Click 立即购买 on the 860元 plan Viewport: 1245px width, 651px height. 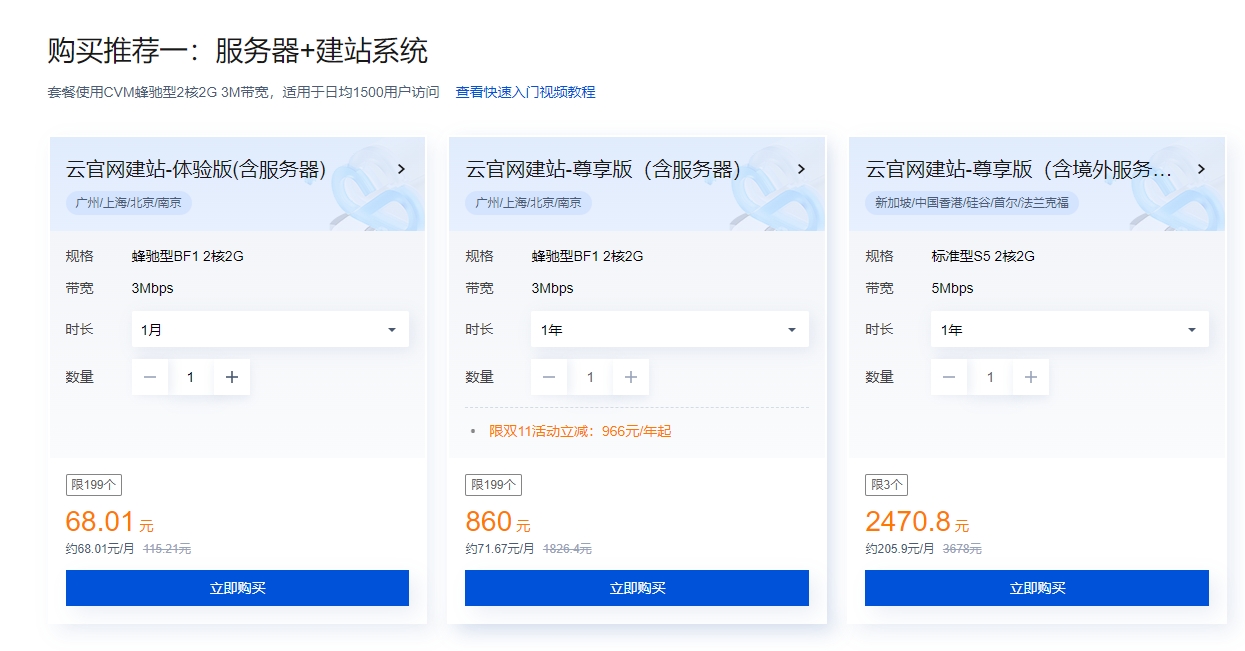point(636,588)
